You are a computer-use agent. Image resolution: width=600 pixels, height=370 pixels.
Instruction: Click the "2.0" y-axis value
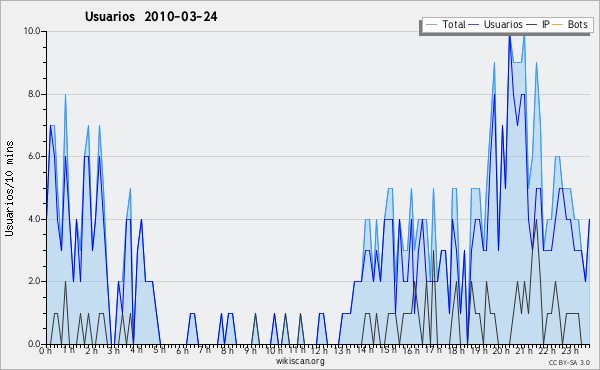point(34,281)
